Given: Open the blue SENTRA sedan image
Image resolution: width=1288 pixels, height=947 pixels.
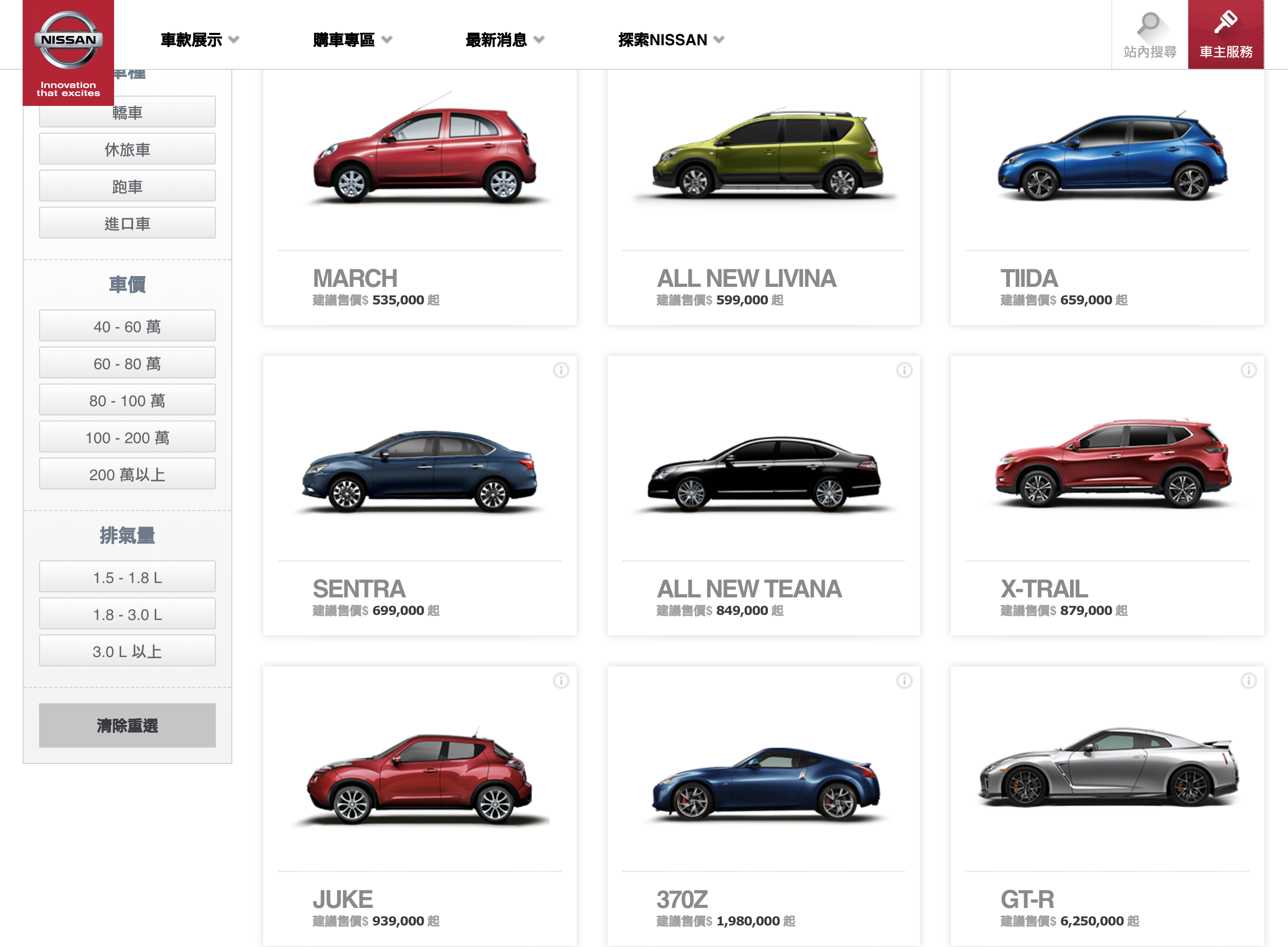Looking at the screenshot, I should 420,471.
